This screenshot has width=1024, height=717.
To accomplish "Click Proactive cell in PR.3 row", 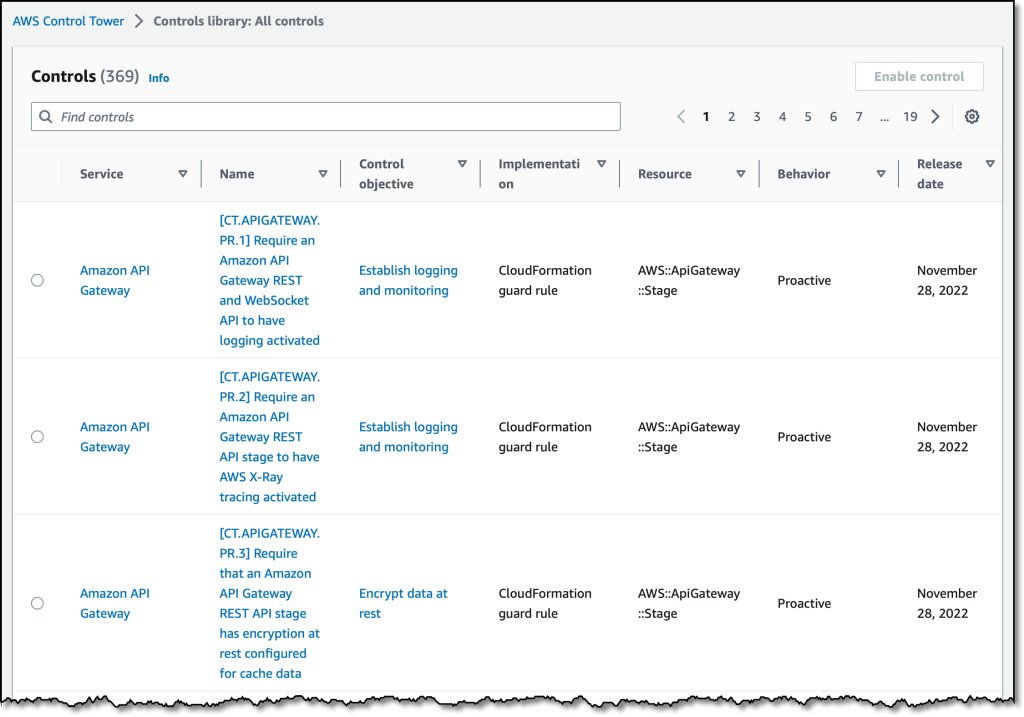I will (804, 603).
